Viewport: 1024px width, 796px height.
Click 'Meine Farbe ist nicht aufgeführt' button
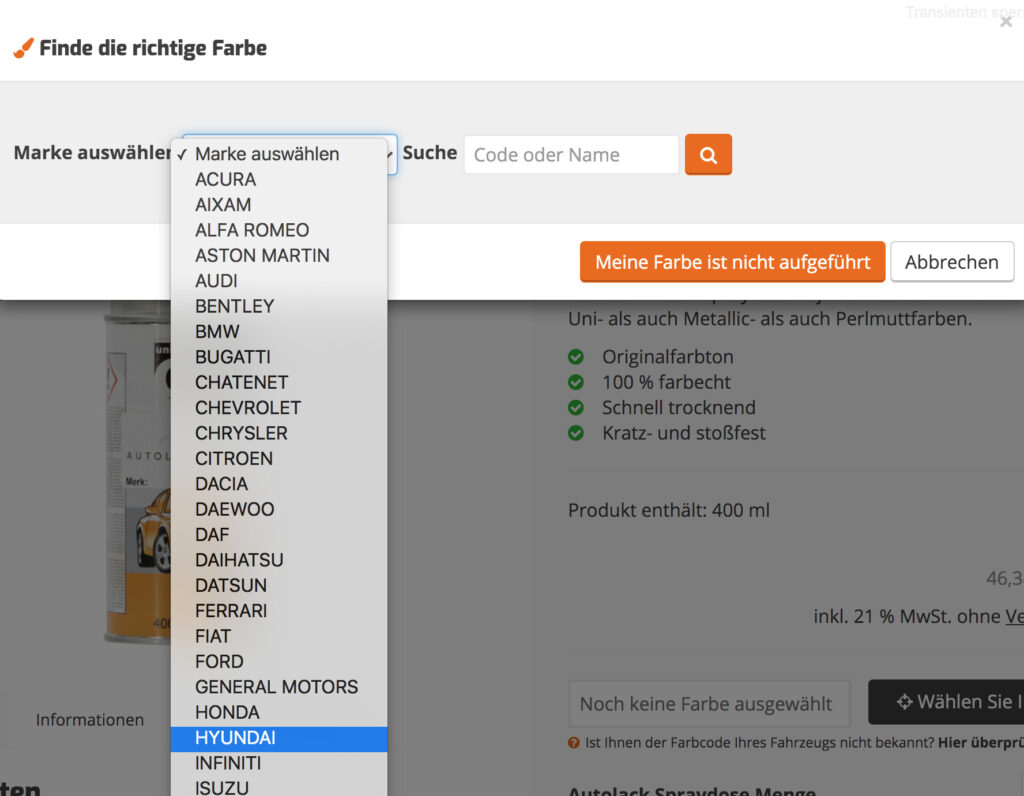click(x=732, y=262)
